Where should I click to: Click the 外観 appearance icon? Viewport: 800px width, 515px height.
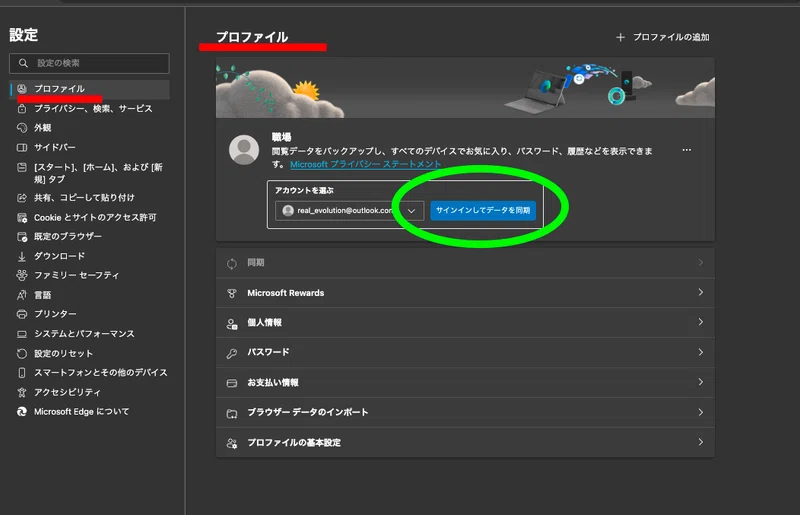(22, 128)
